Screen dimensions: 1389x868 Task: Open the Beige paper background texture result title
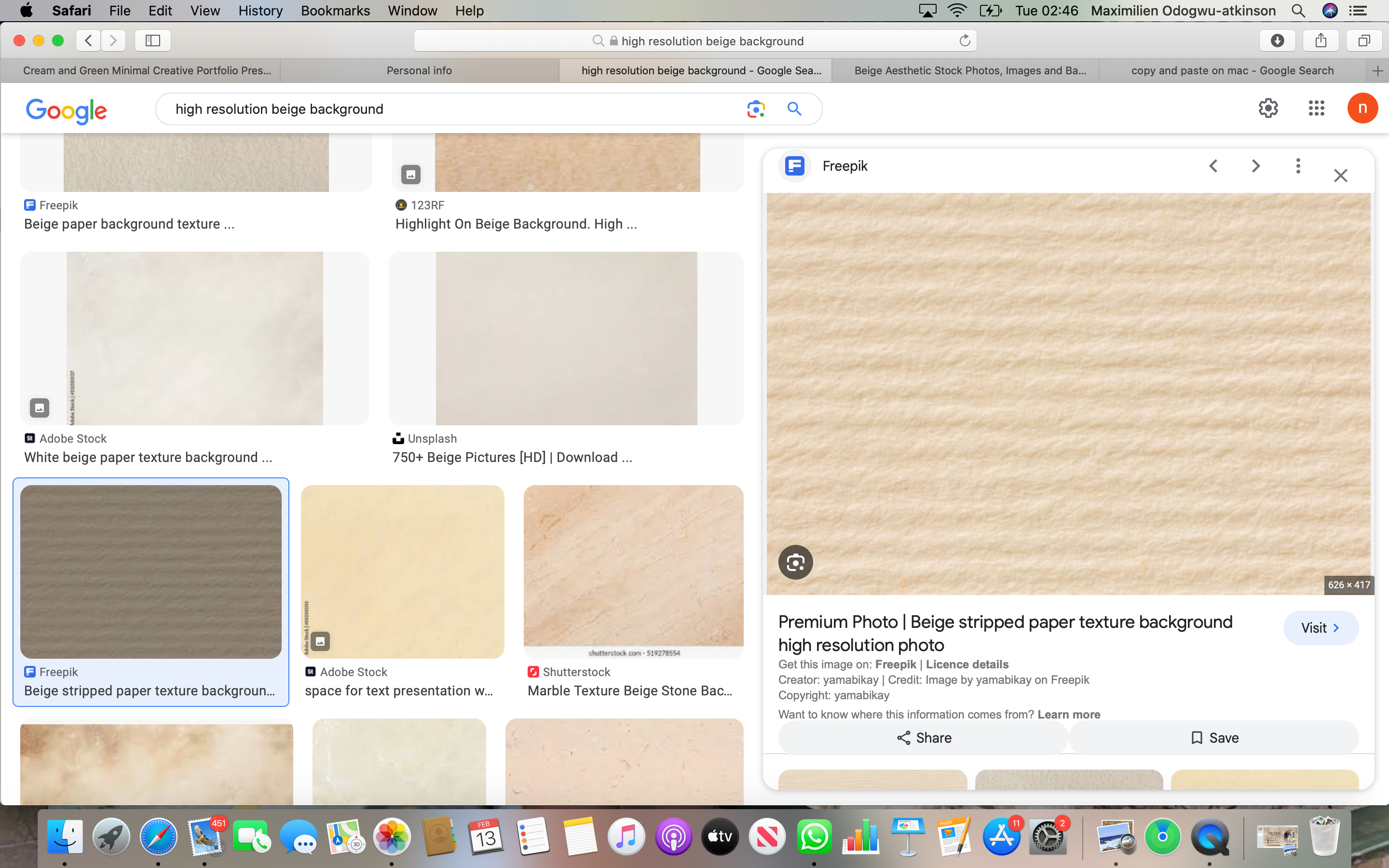point(129,224)
